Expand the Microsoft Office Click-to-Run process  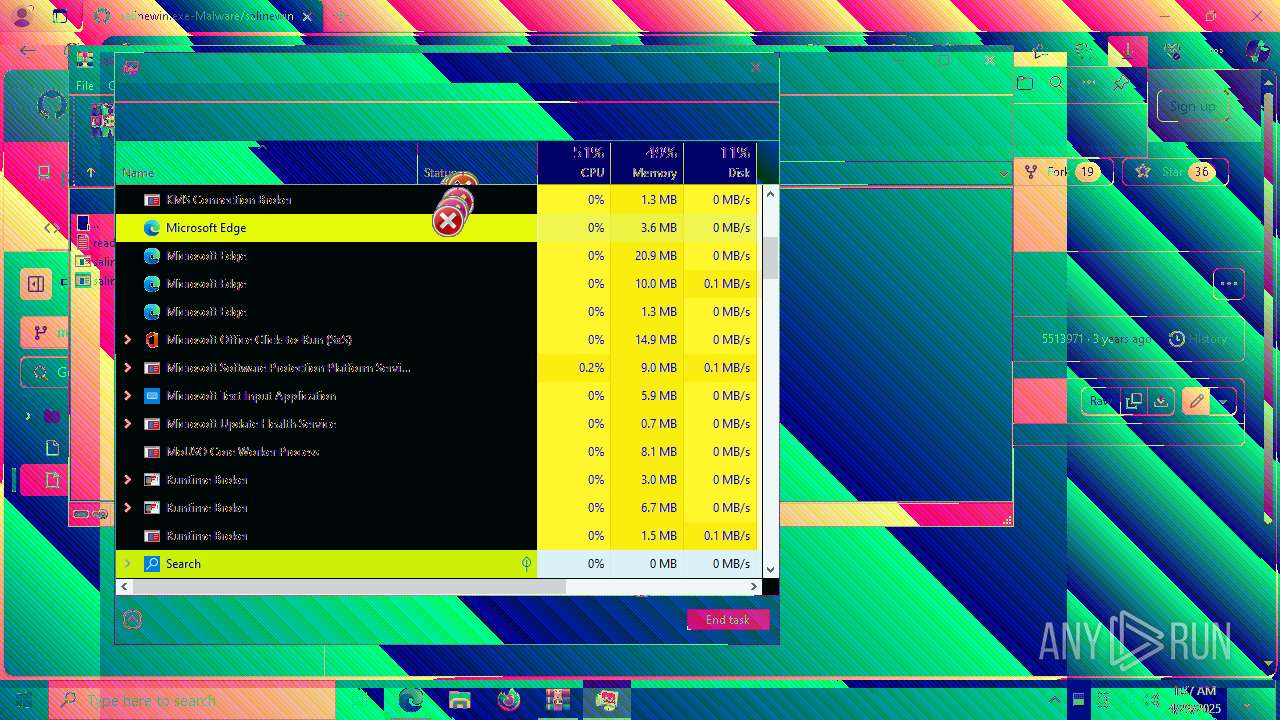tap(127, 340)
